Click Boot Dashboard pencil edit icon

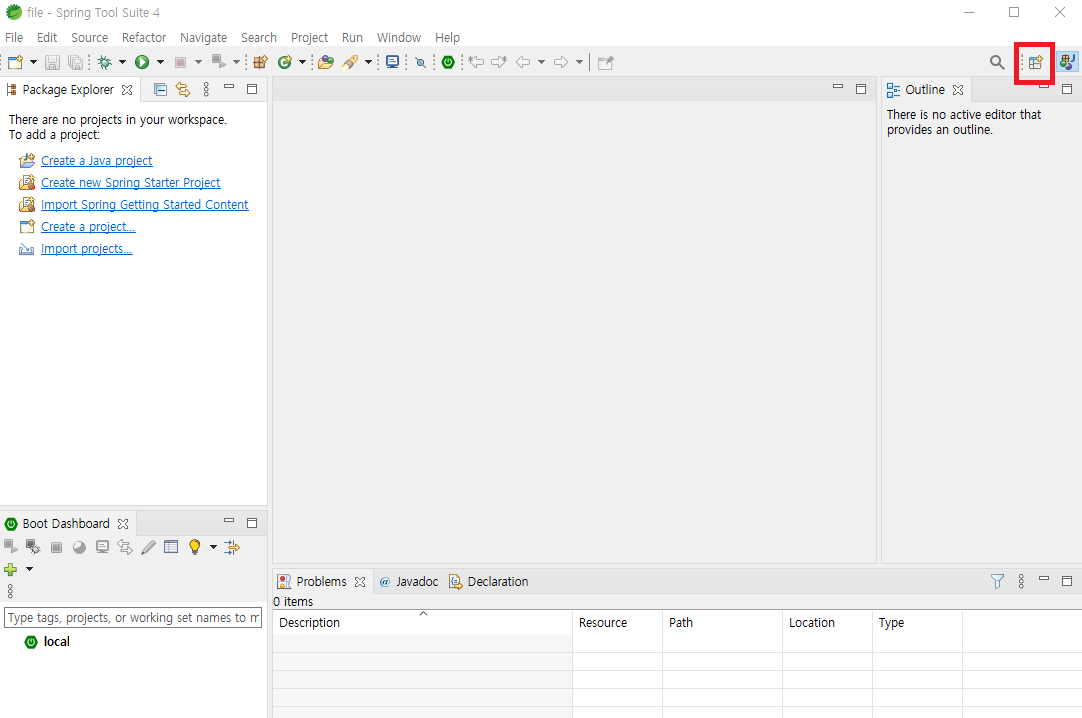[148, 548]
